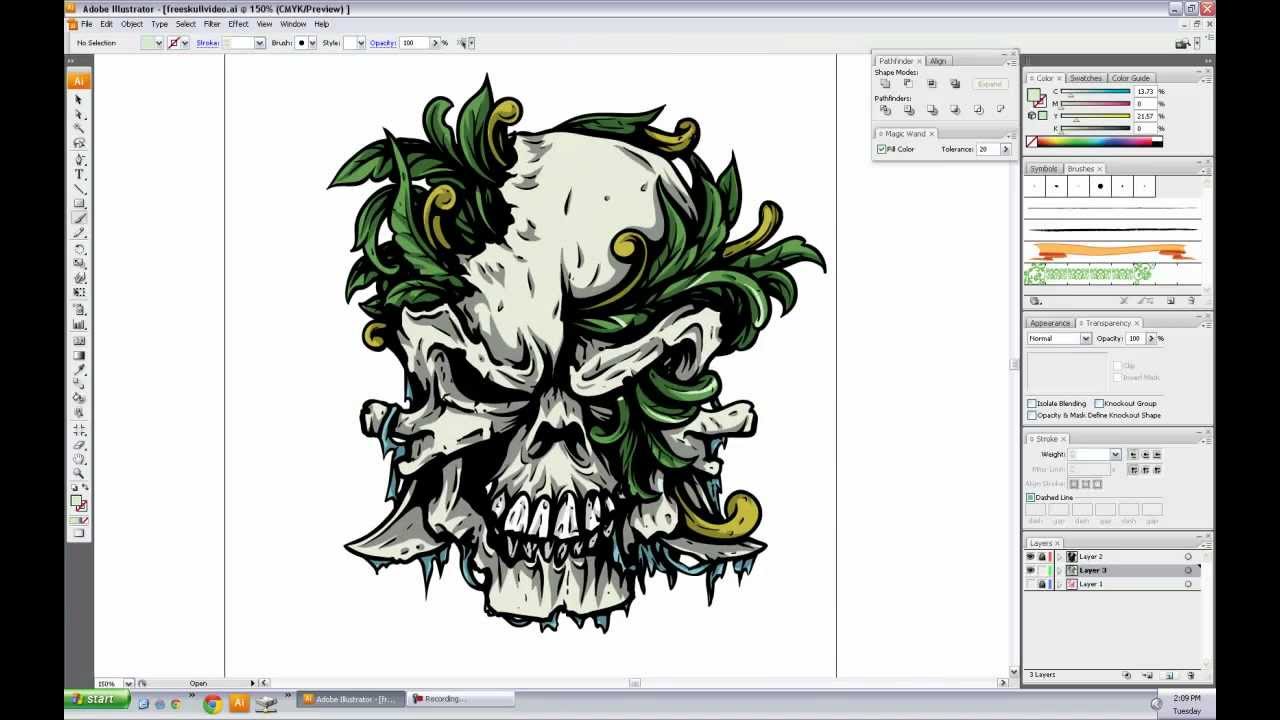Toggle visibility of Layer 2
Screen dimensions: 1280x720
(1029, 556)
